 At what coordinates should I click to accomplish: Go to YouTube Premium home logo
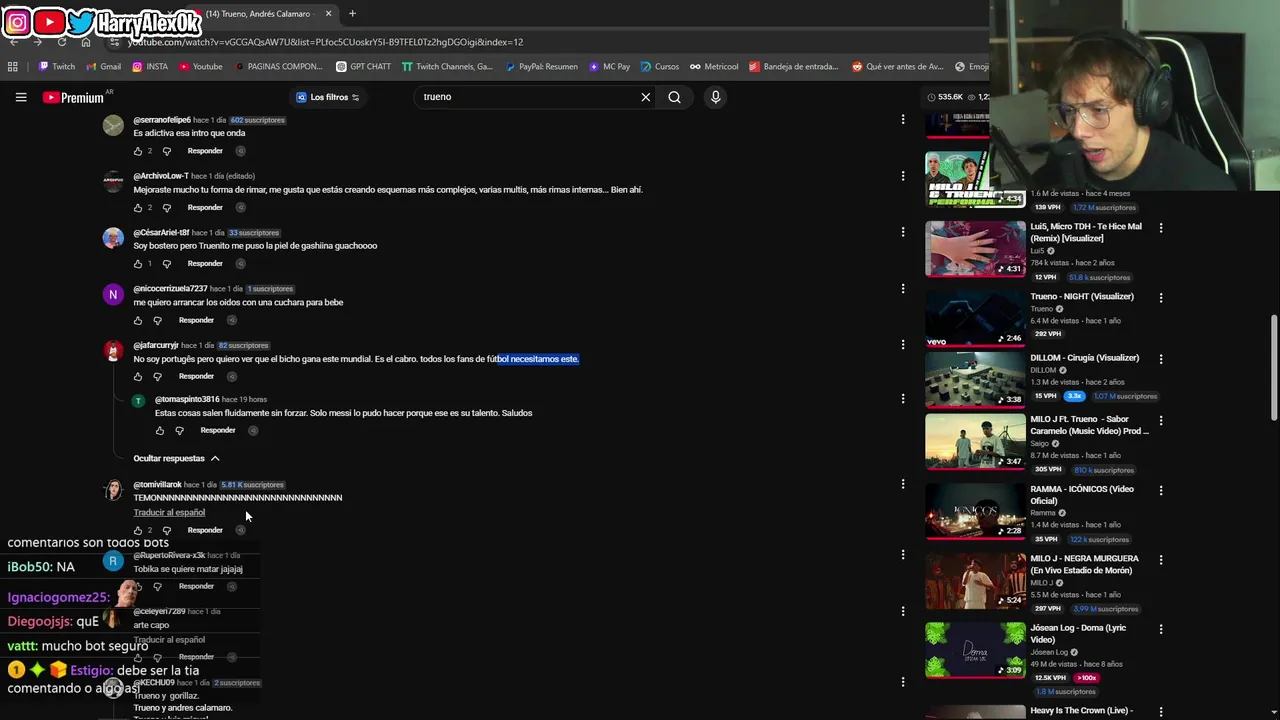pos(73,97)
